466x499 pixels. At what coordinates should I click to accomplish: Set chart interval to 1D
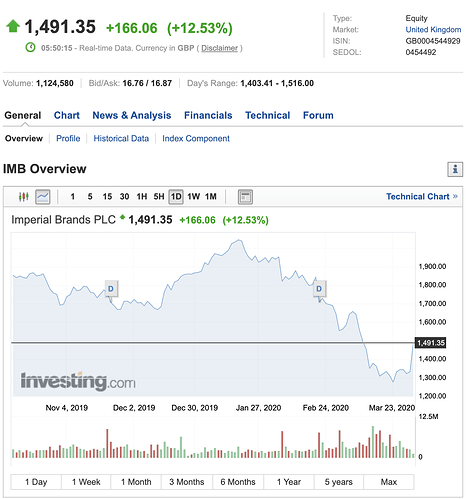coord(176,197)
